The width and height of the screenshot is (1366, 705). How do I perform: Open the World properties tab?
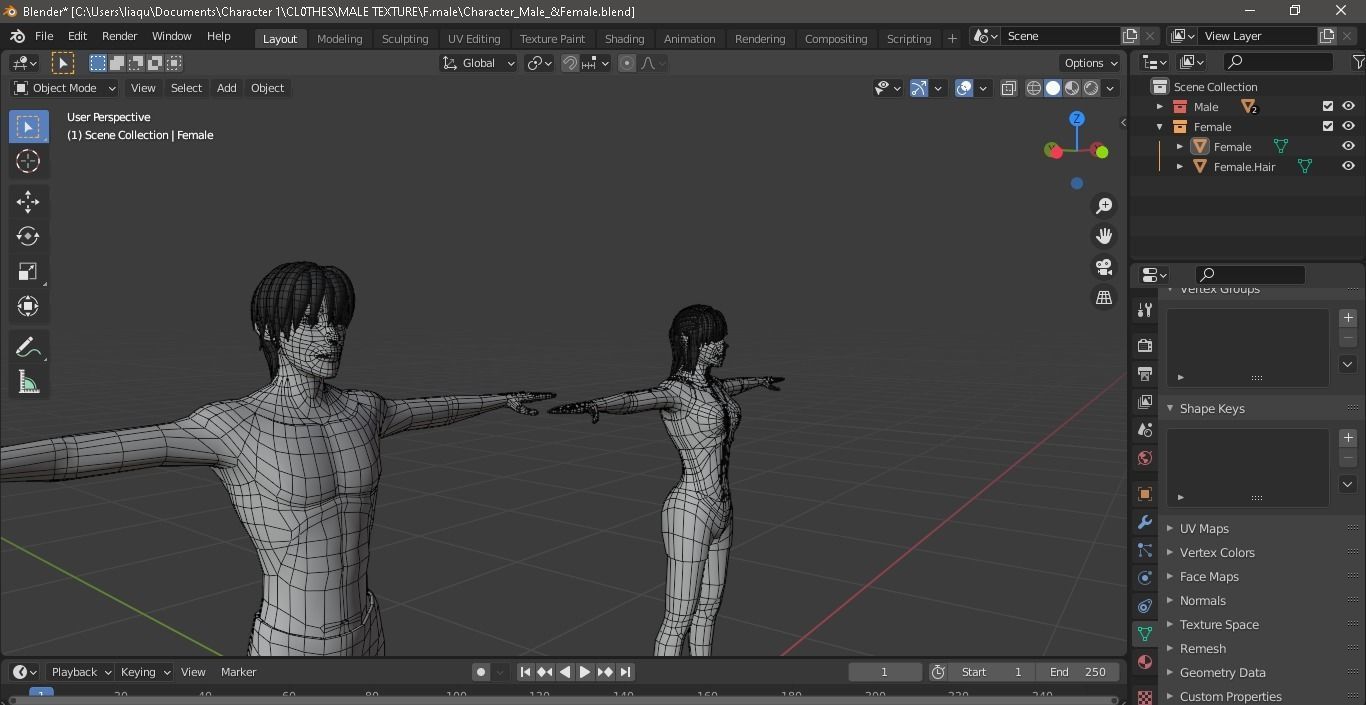(1145, 458)
